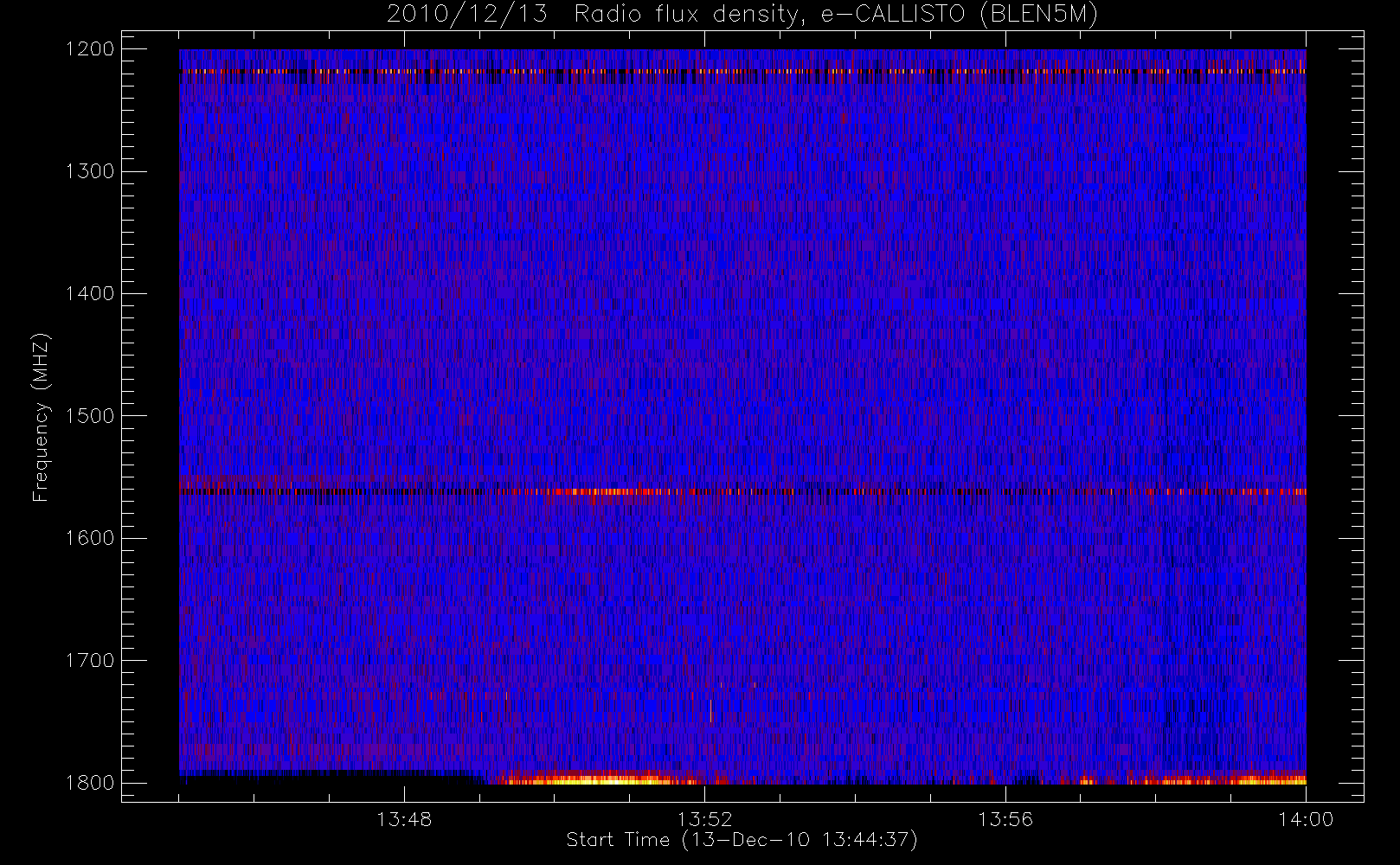Click the 1600 frequency tick label

[90, 538]
